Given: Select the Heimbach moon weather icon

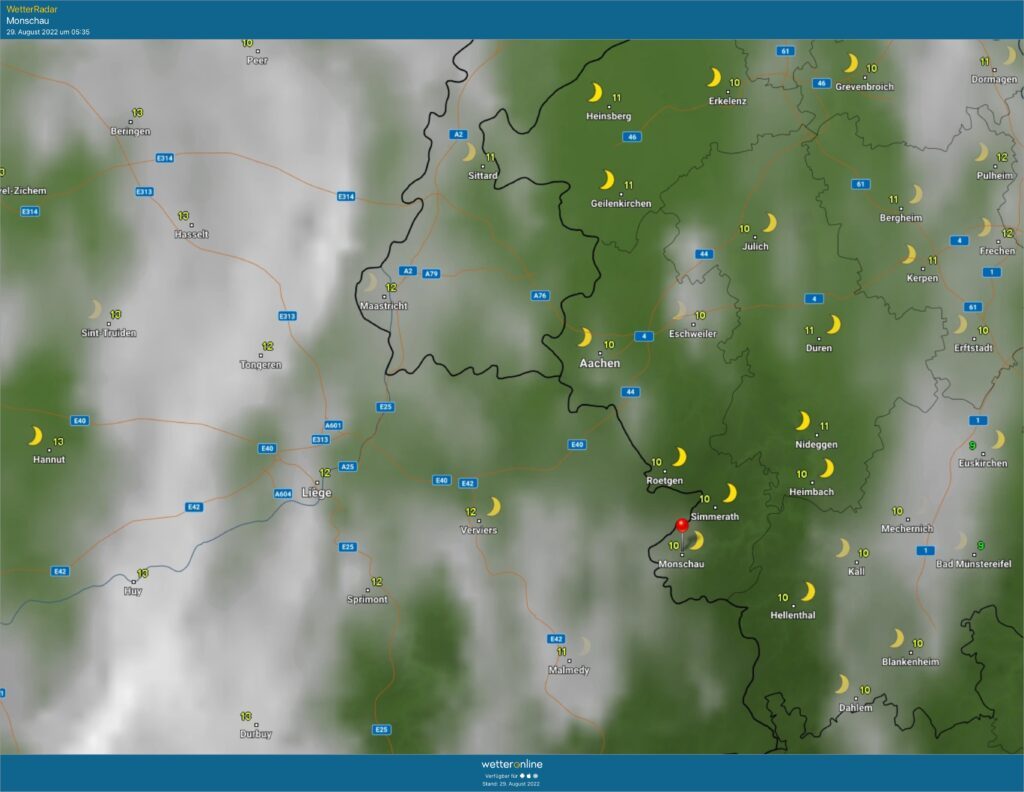Looking at the screenshot, I should 827,468.
